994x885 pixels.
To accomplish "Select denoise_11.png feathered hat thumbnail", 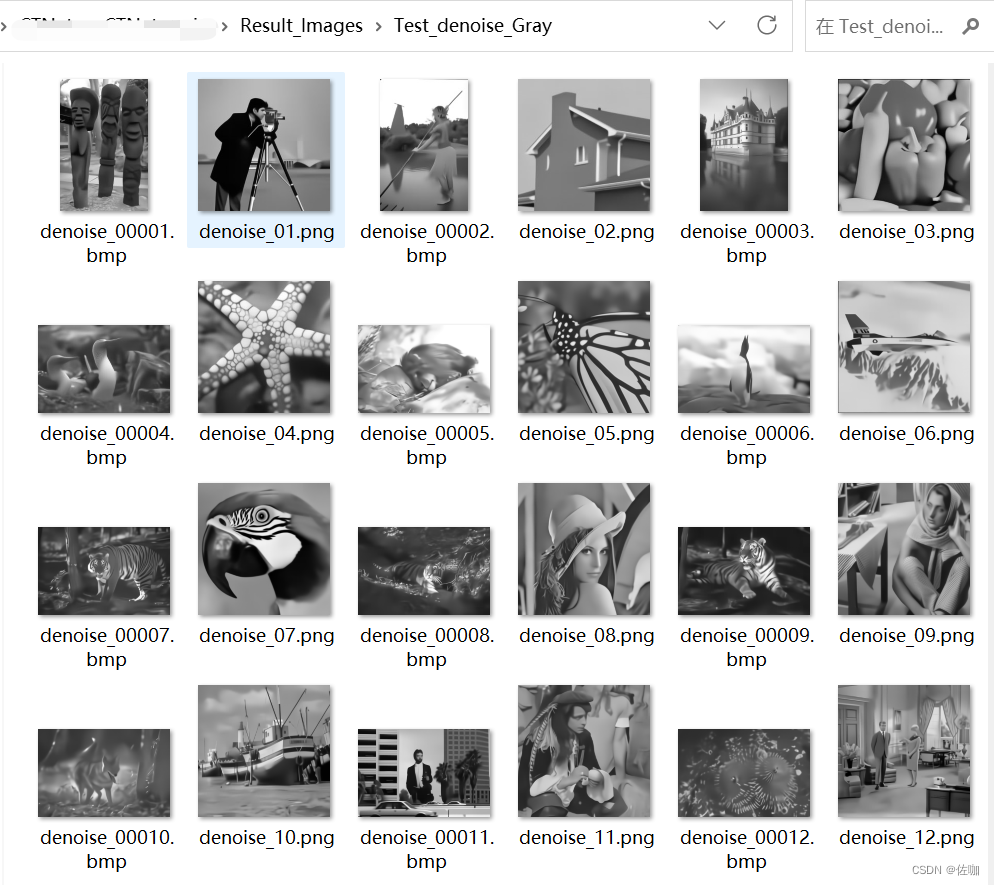I will point(584,751).
